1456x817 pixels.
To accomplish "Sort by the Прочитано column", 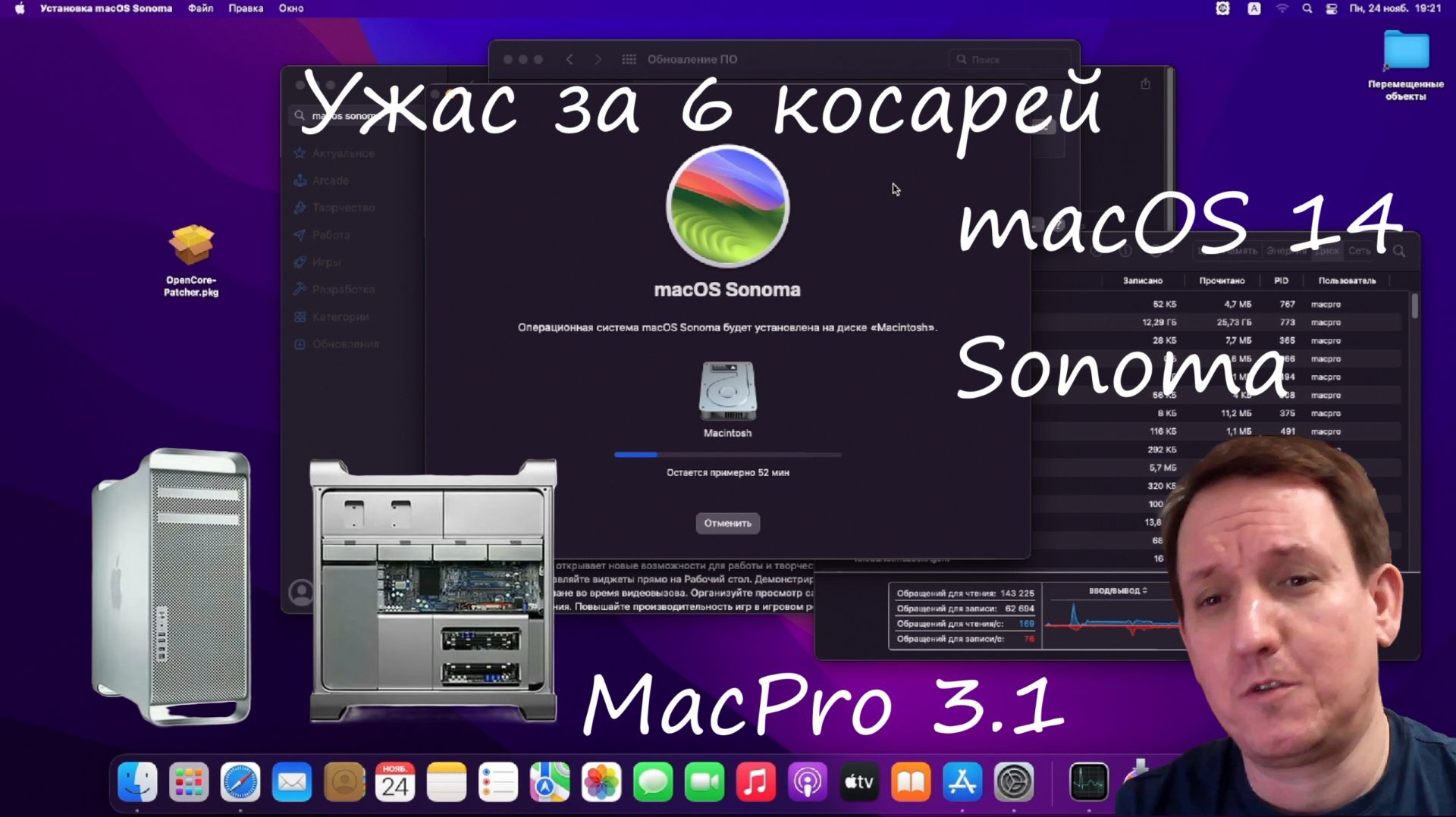I will [x=1222, y=280].
